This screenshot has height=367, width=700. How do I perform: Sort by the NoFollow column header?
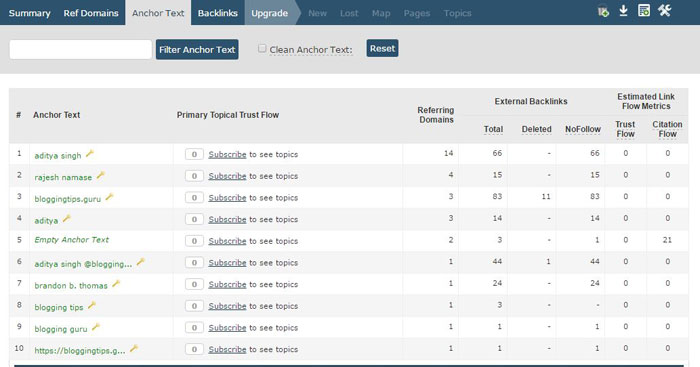point(583,129)
